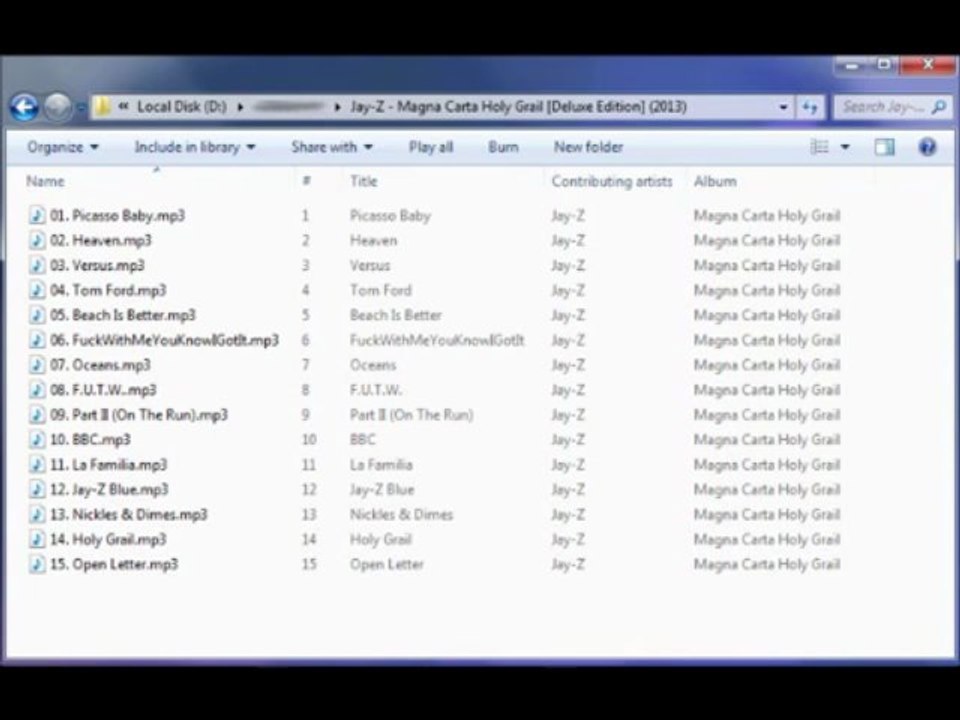Click music icon of 15. Open Letter.mp3
The height and width of the screenshot is (720, 960).
point(37,564)
